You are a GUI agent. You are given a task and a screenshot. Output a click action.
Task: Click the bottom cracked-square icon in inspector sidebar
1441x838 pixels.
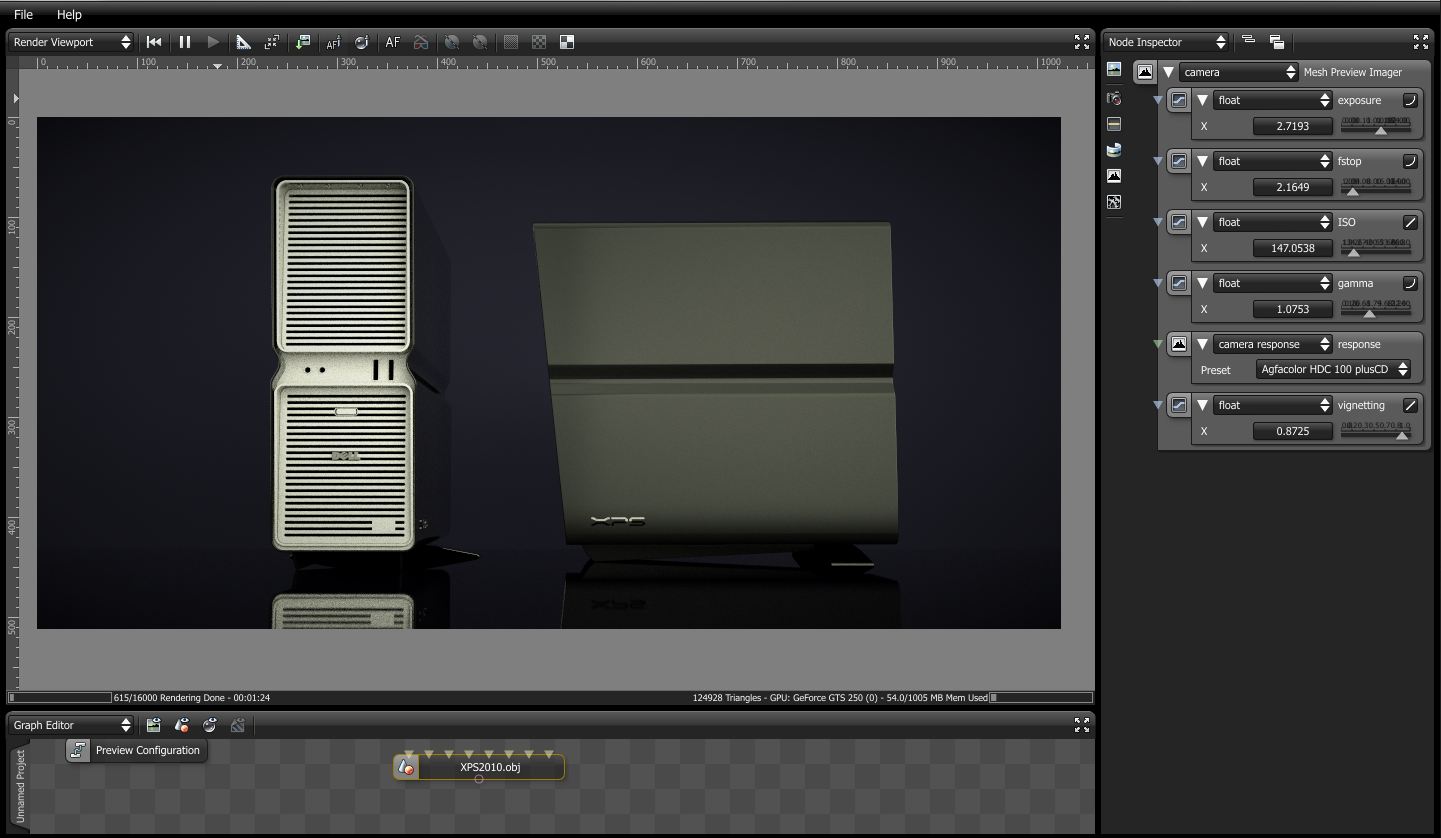(1114, 202)
